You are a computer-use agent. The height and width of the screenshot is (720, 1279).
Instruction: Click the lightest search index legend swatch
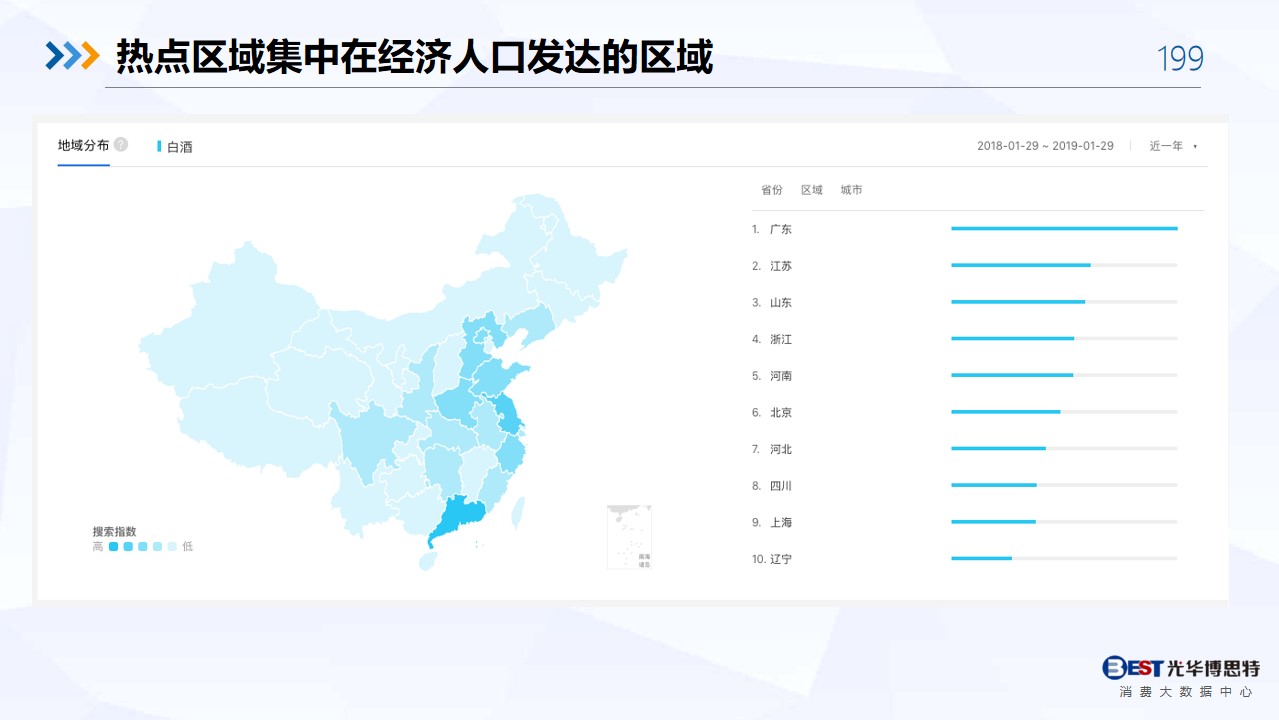(172, 547)
